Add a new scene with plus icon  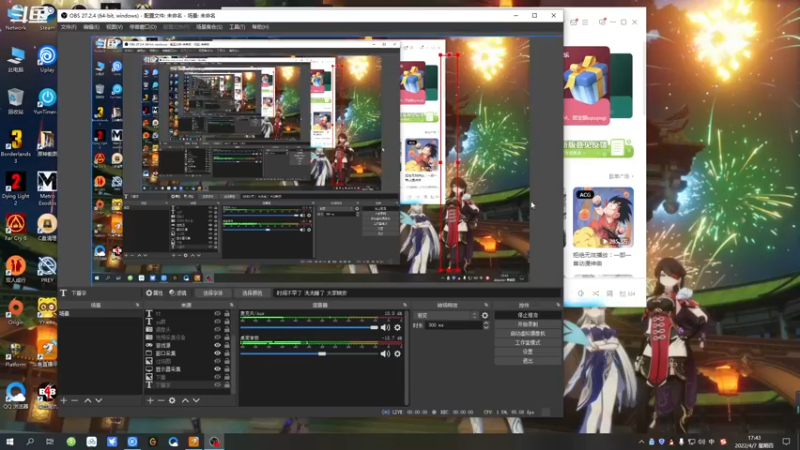coord(64,401)
